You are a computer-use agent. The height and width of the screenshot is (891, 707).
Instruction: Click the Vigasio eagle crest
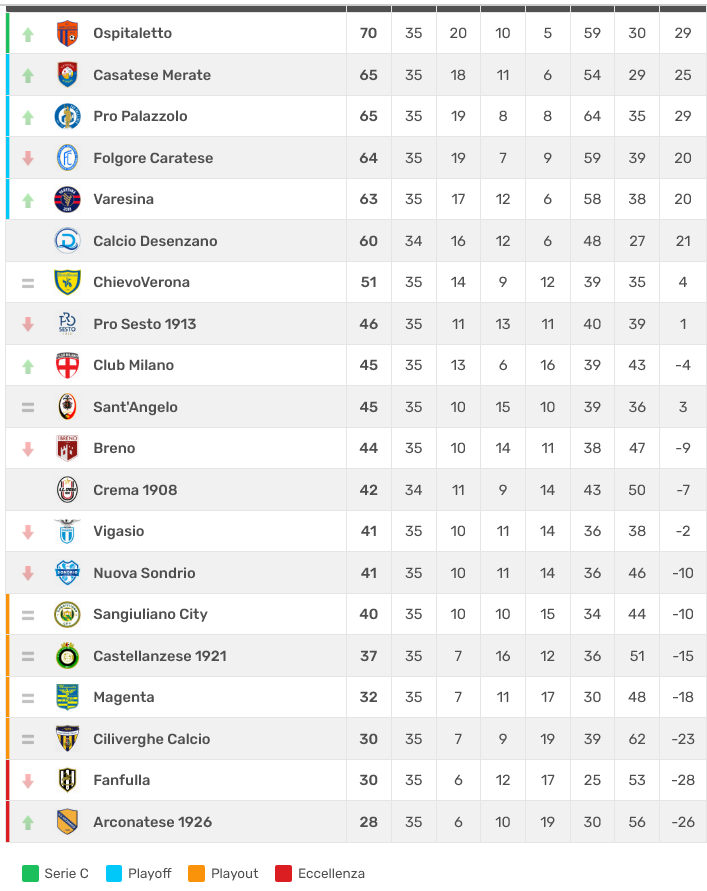click(67, 531)
